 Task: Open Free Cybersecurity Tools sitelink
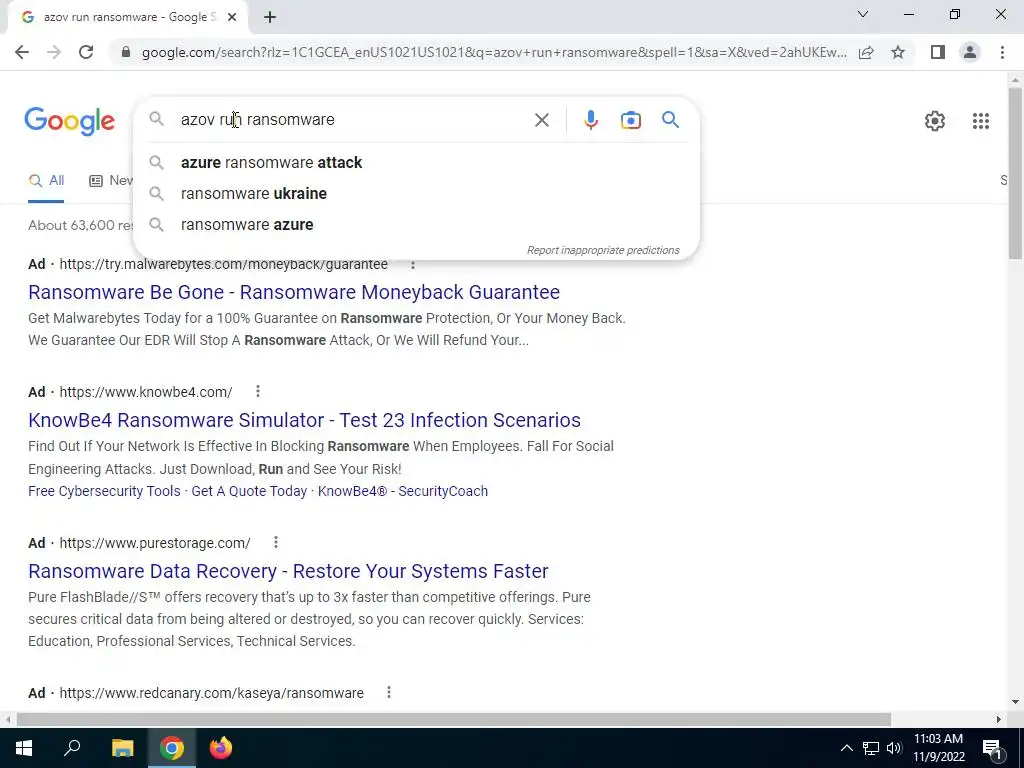tap(104, 491)
